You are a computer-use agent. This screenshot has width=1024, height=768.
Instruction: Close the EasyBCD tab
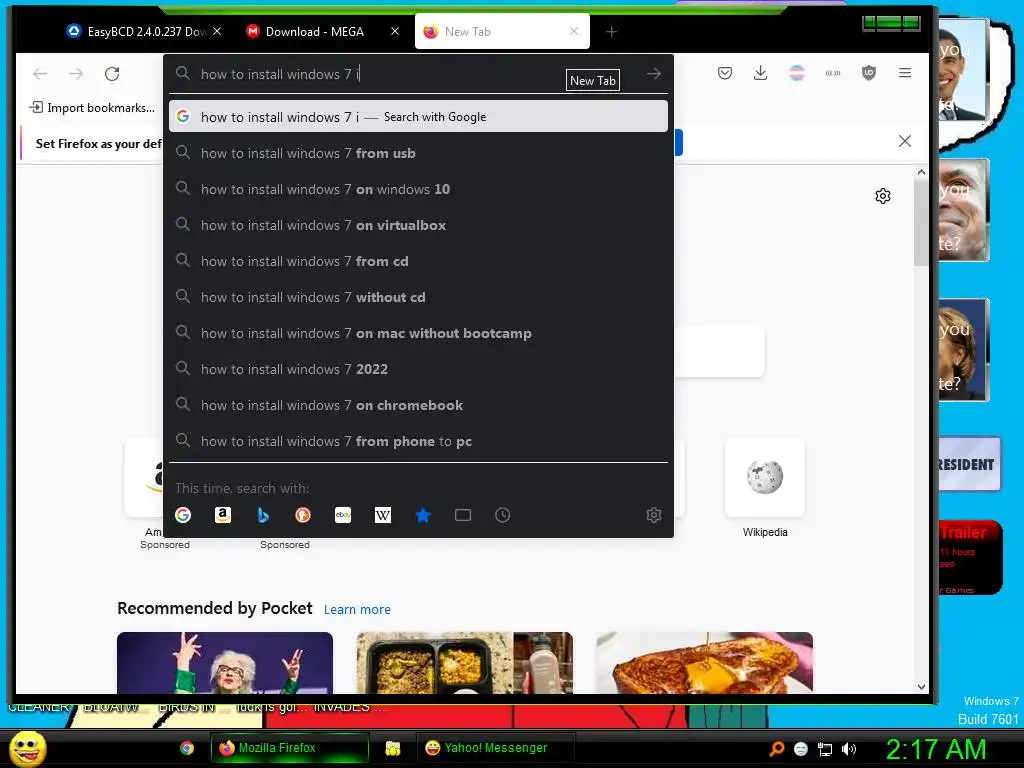(217, 31)
